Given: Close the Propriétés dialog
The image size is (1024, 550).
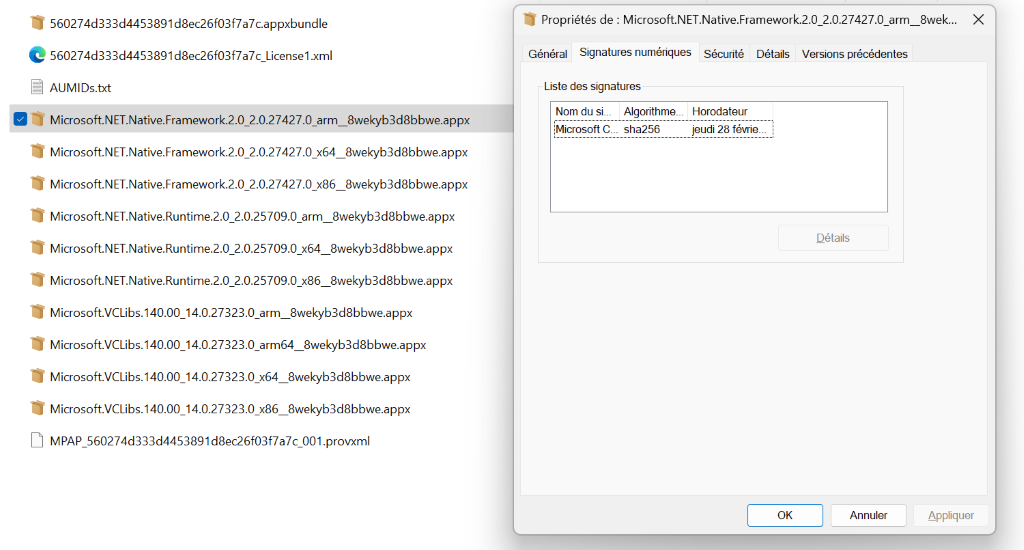Looking at the screenshot, I should [x=978, y=20].
